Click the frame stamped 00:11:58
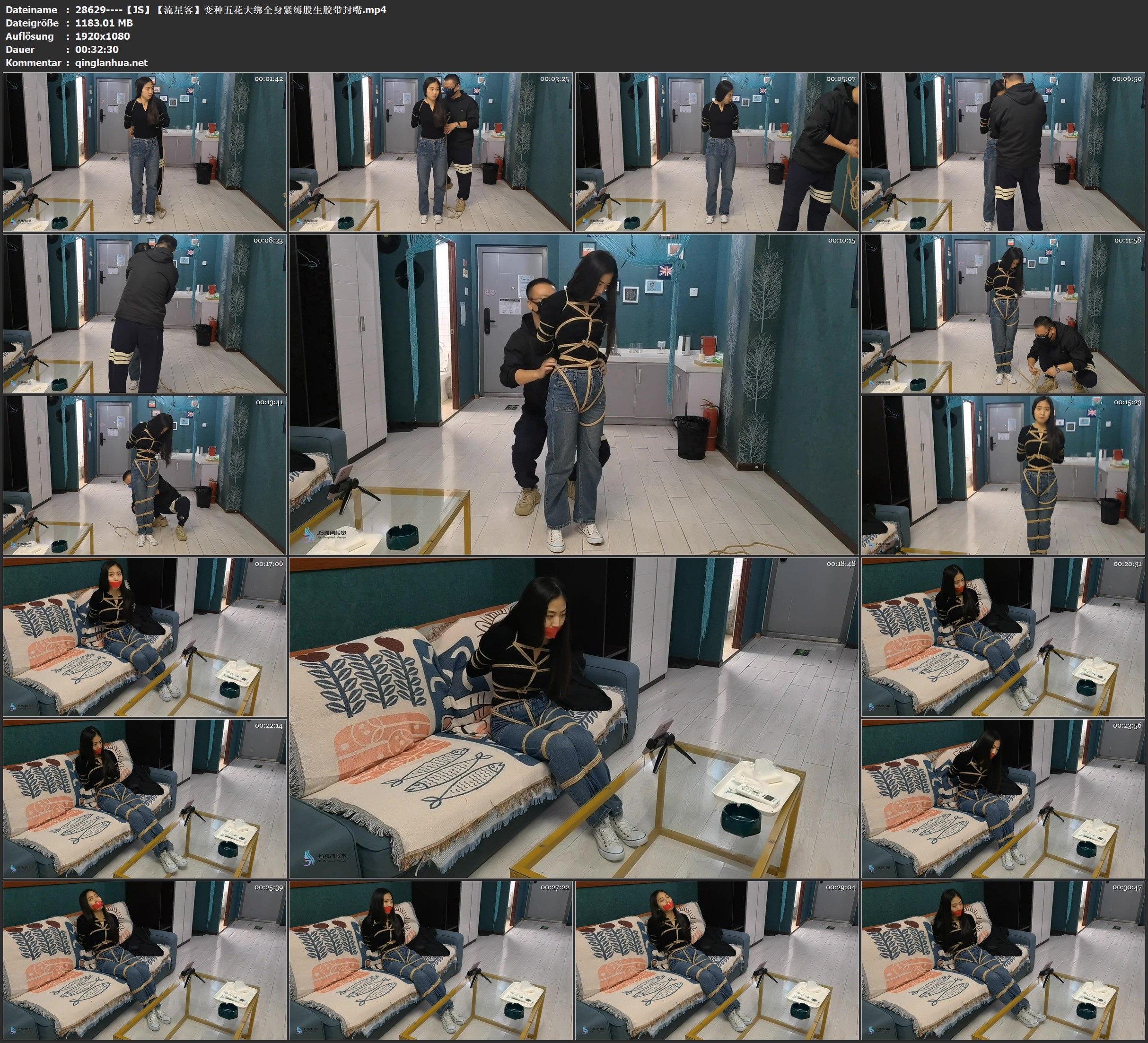1148x1043 pixels. pyautogui.click(x=1003, y=313)
